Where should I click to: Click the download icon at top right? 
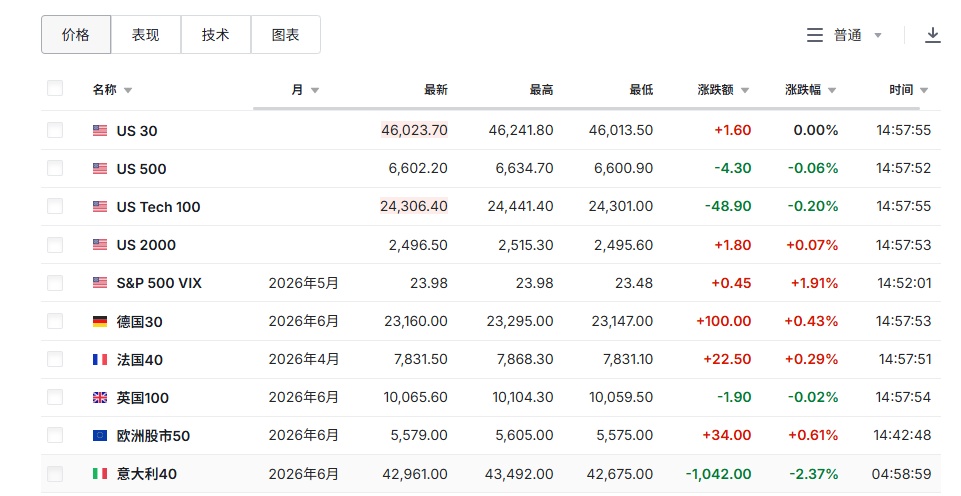[x=932, y=35]
